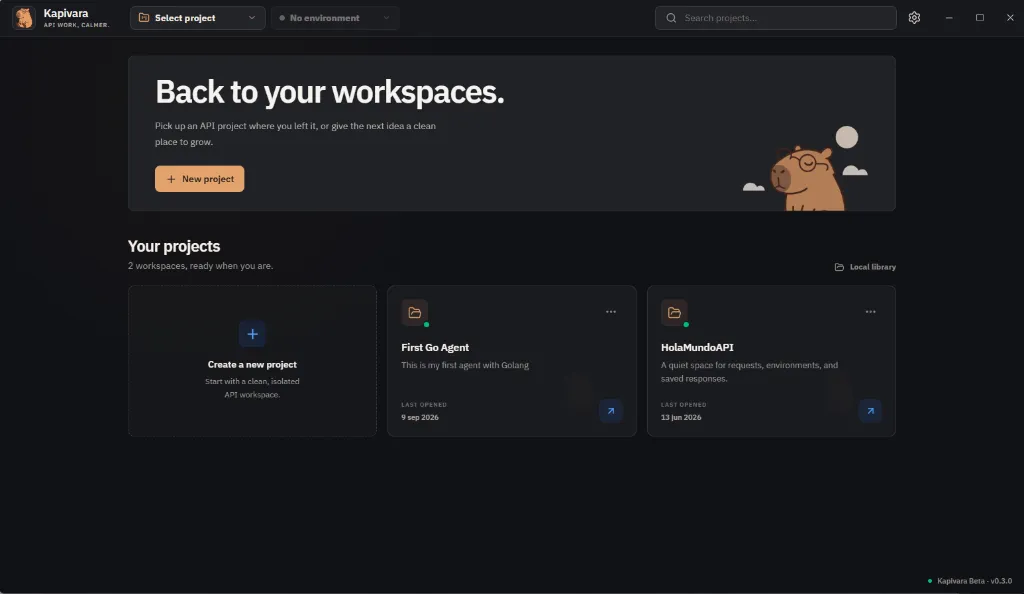The image size is (1024, 594).
Task: Open the Select project dropdown
Action: click(197, 18)
